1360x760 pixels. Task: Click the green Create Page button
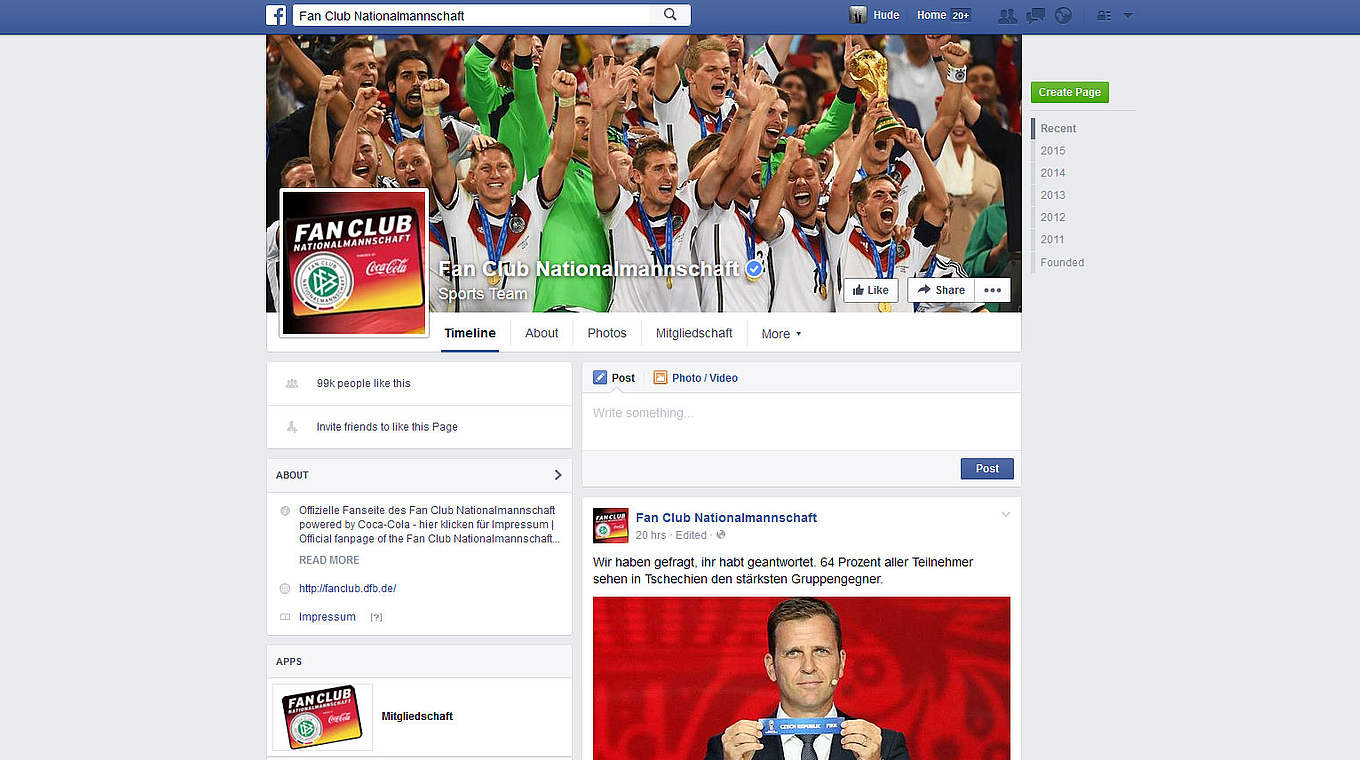pyautogui.click(x=1069, y=92)
